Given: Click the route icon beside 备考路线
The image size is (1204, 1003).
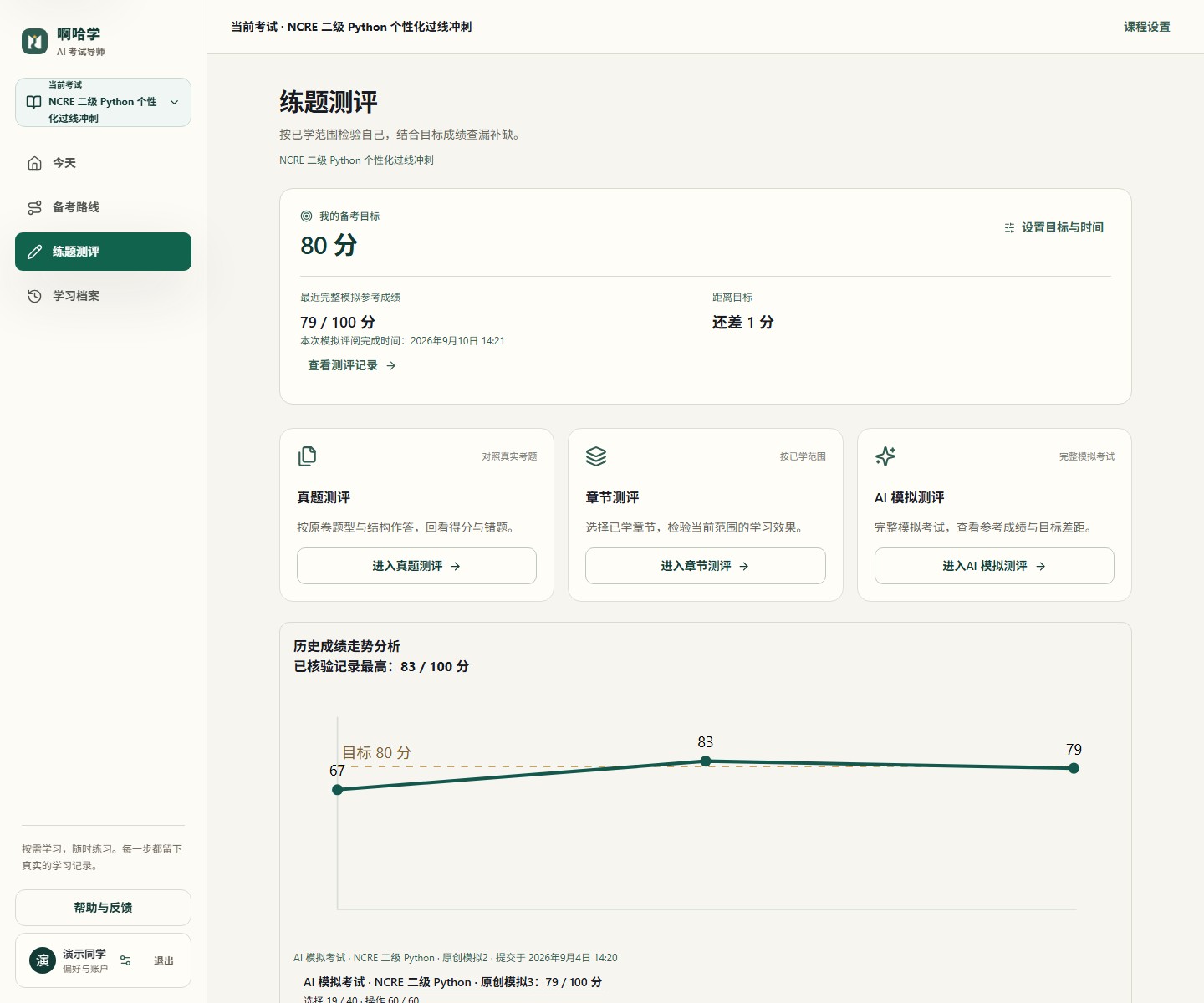Looking at the screenshot, I should tap(34, 207).
